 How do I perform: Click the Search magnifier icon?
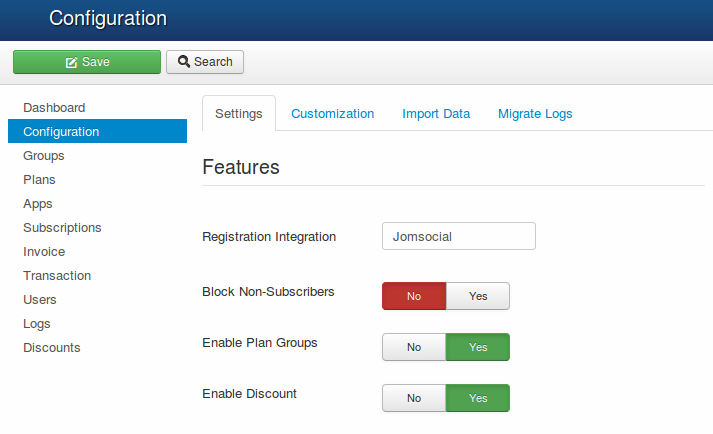(184, 61)
